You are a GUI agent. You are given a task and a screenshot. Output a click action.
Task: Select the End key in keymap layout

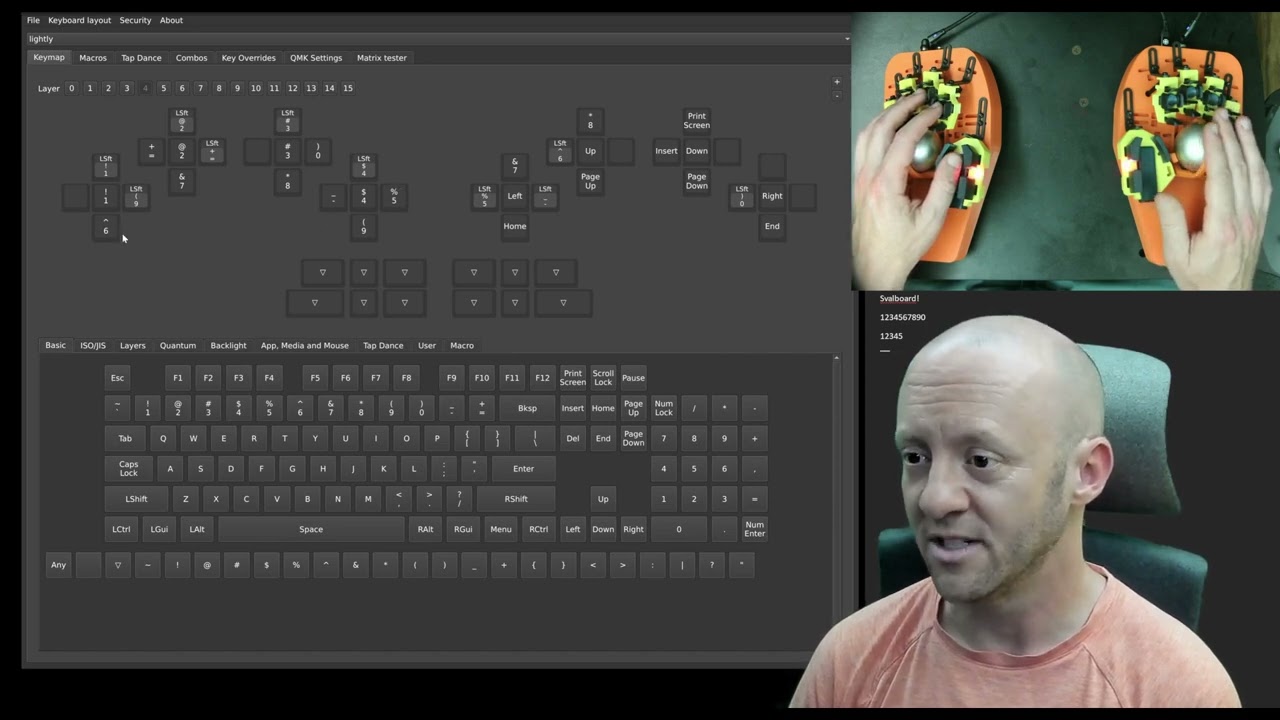point(772,226)
